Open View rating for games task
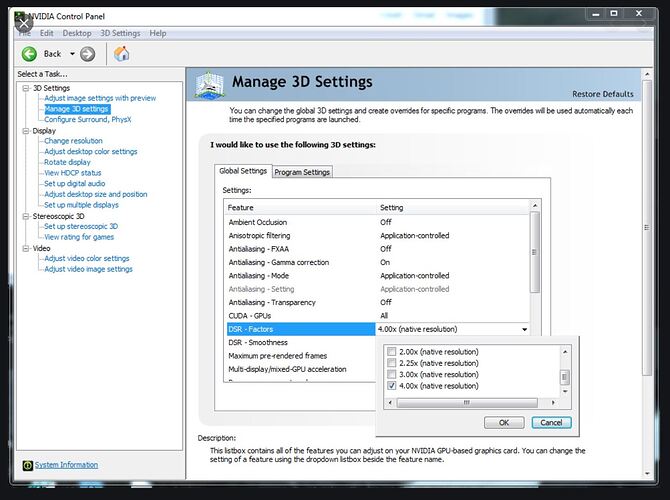The width and height of the screenshot is (670, 500). (79, 237)
